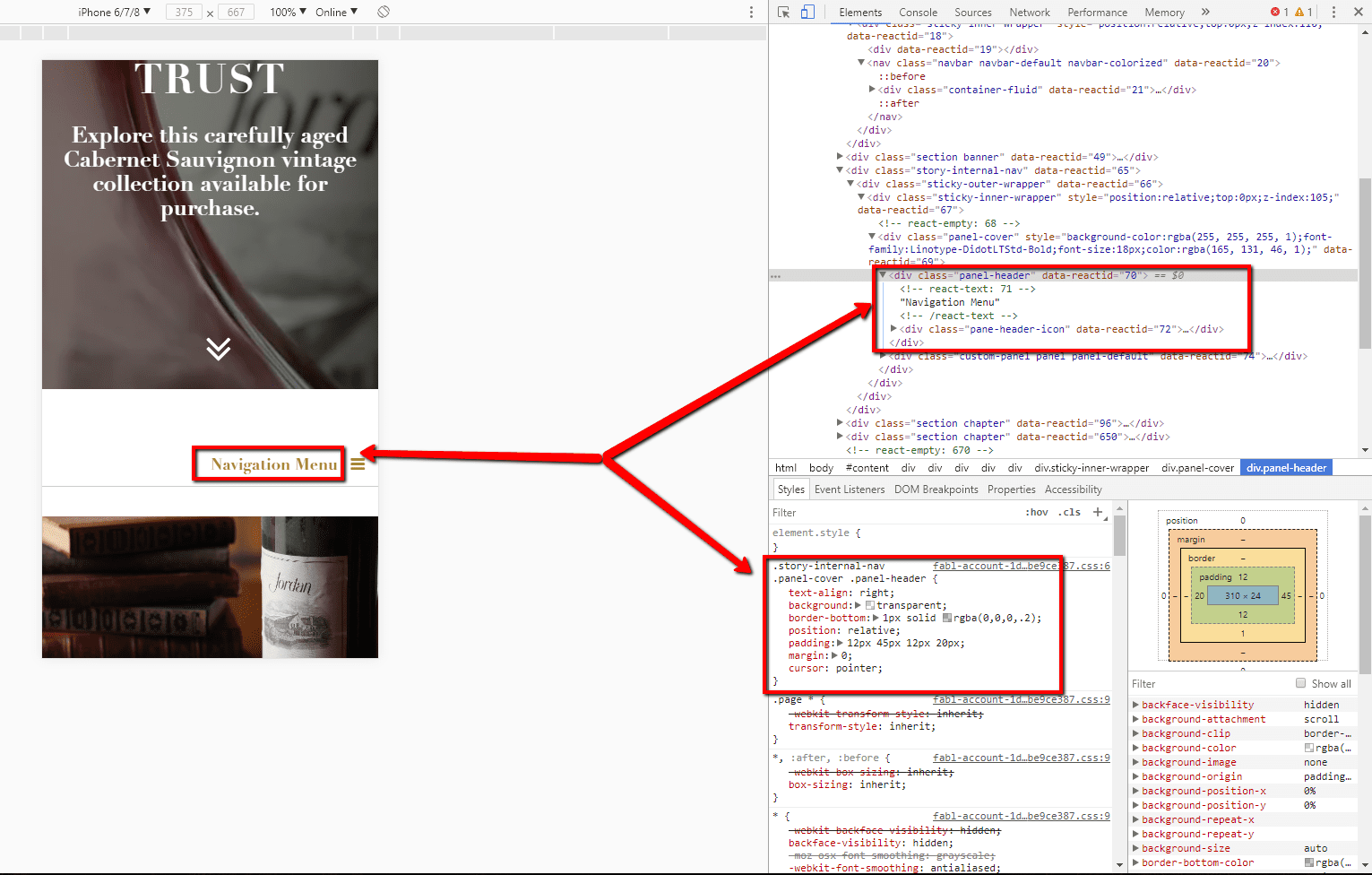Toggle the Show all checkbox
The height and width of the screenshot is (875, 1372).
pos(1300,683)
